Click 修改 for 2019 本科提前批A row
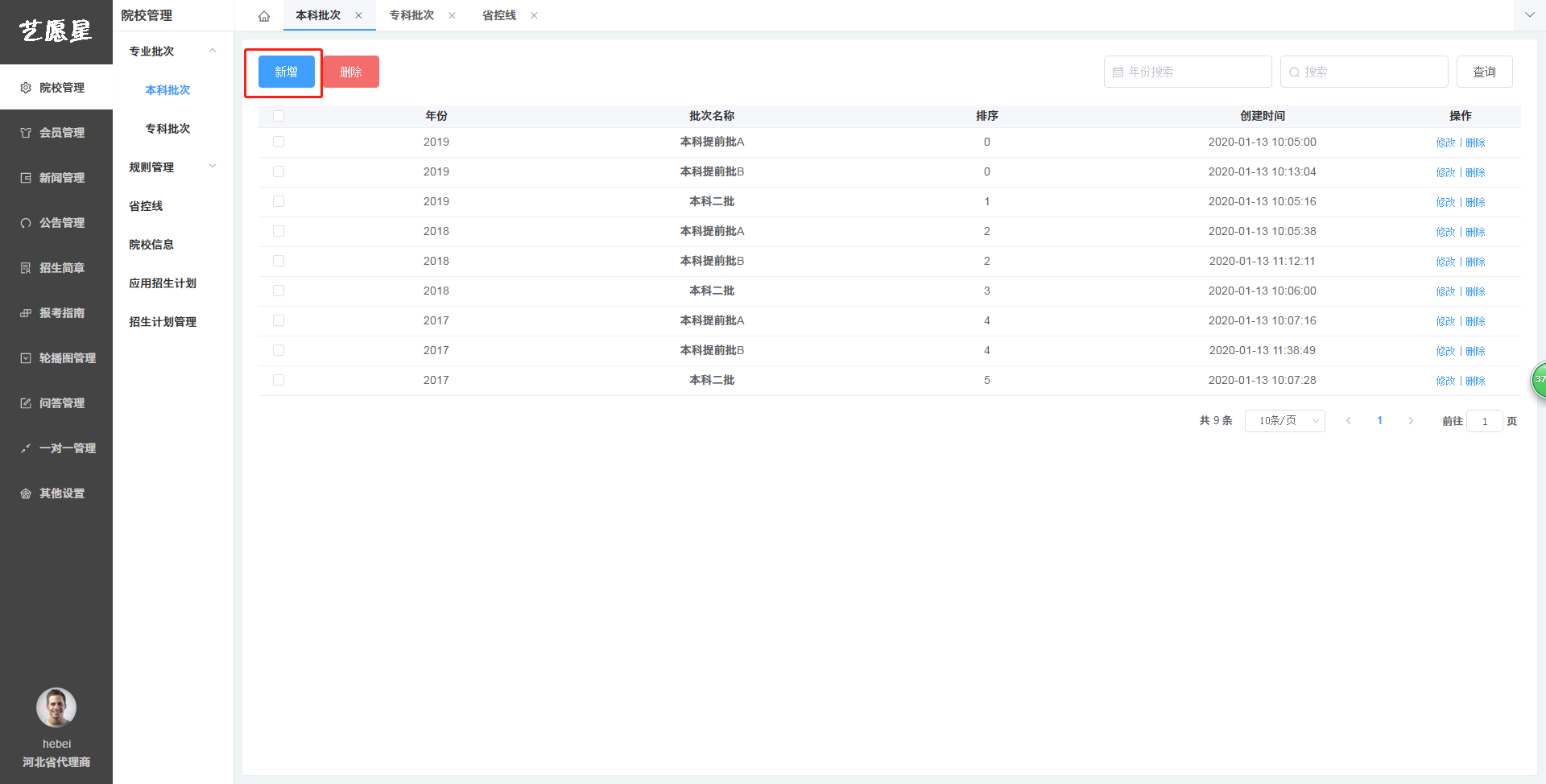The height and width of the screenshot is (784, 1546). (x=1446, y=142)
